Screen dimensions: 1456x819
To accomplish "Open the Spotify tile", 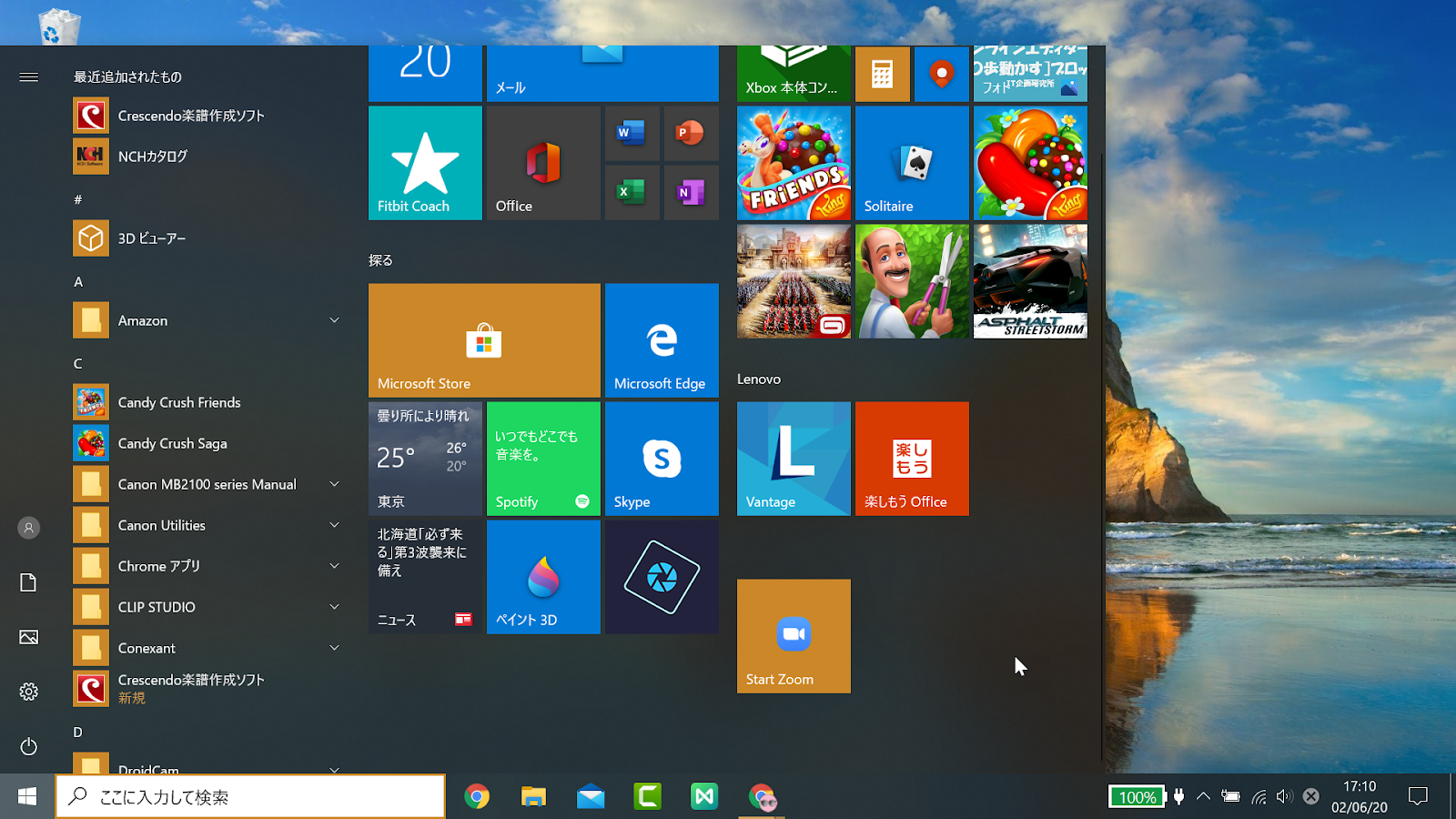I will coord(543,459).
